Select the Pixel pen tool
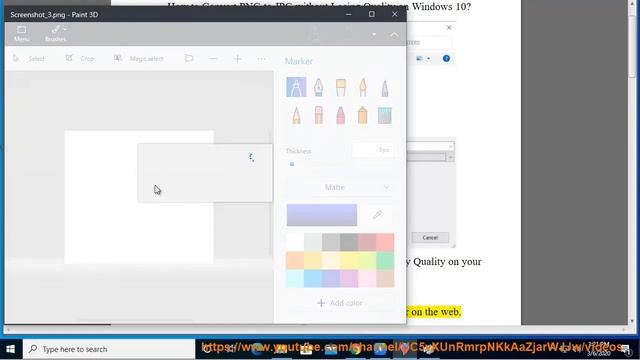Screen dimensions: 640x360 (384, 87)
